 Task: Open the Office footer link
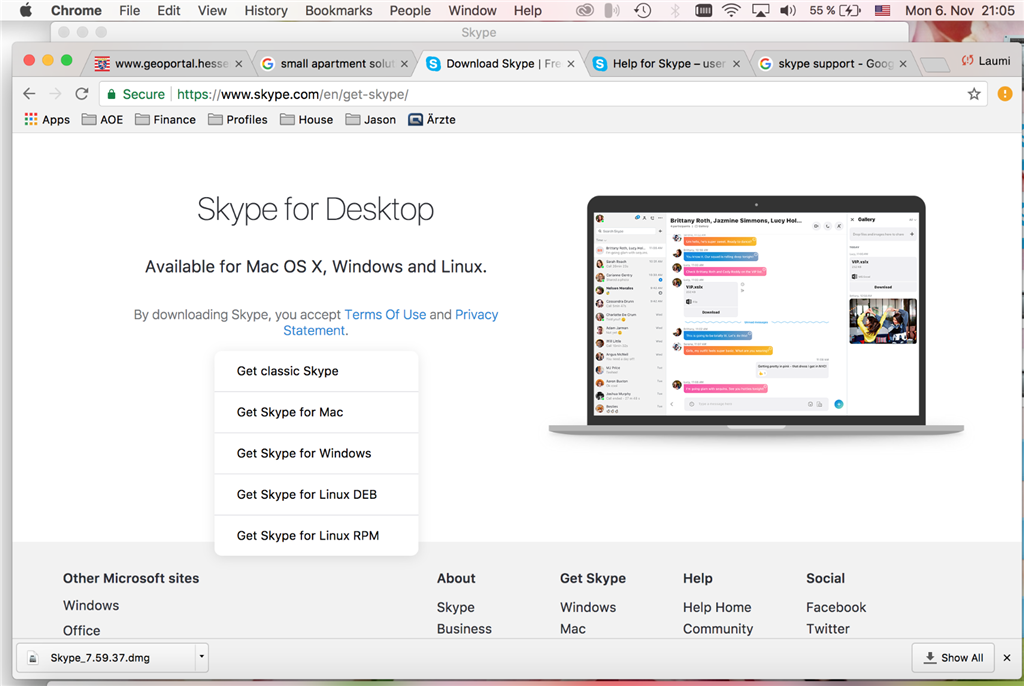click(x=82, y=630)
